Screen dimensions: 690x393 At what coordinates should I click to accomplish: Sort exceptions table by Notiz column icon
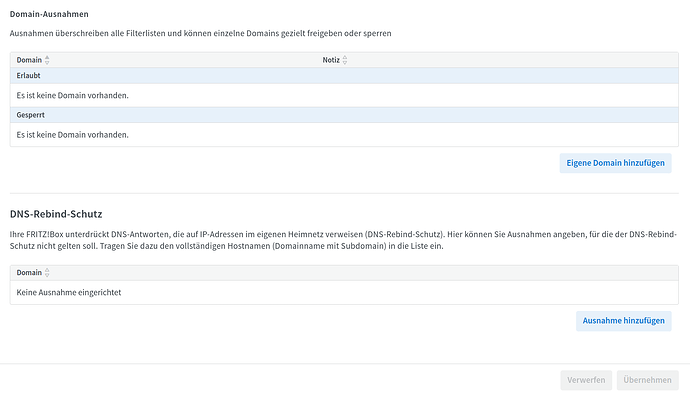click(x=345, y=60)
